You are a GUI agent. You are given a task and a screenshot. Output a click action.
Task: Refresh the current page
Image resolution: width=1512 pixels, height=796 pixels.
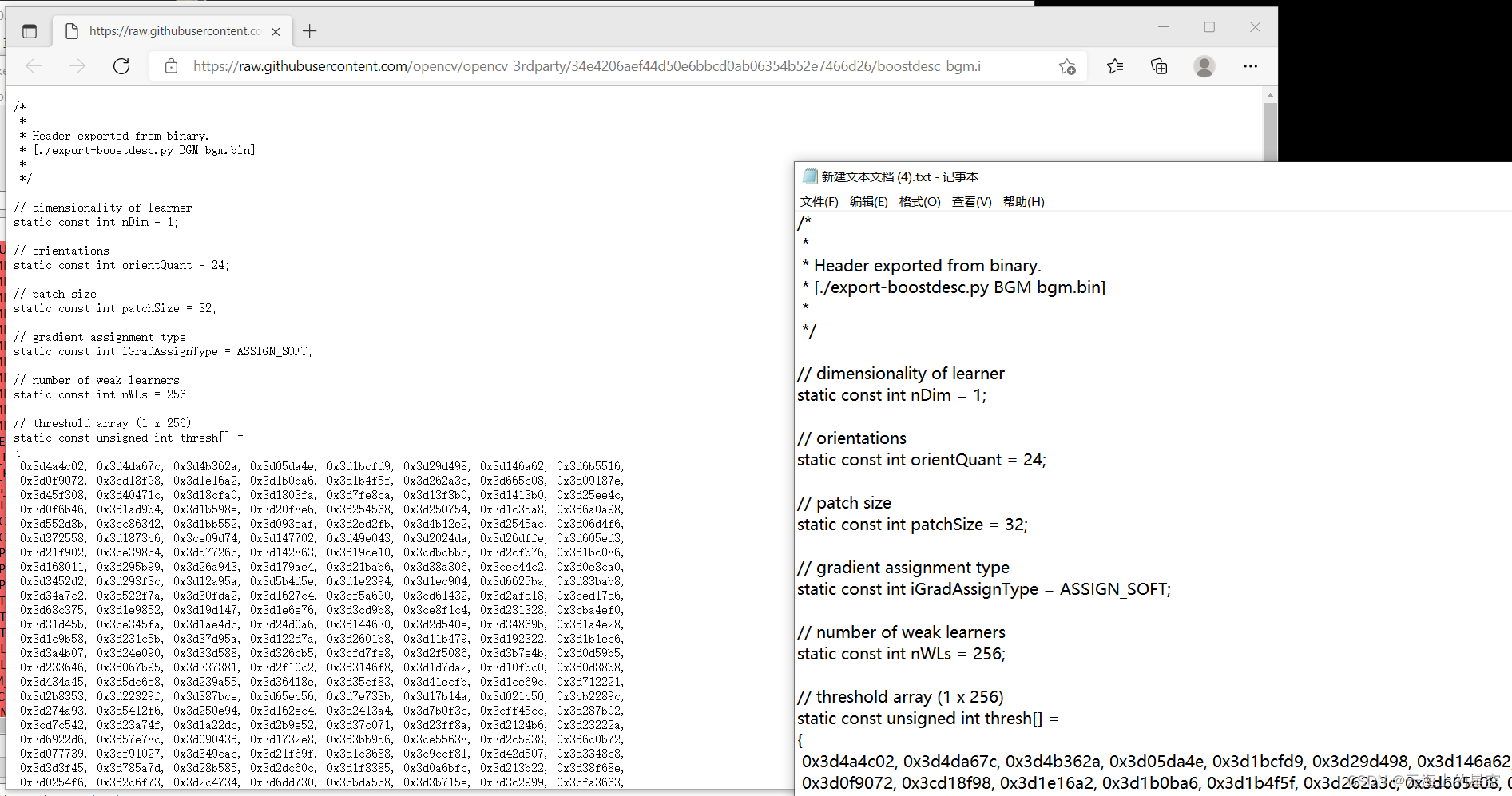[x=121, y=66]
